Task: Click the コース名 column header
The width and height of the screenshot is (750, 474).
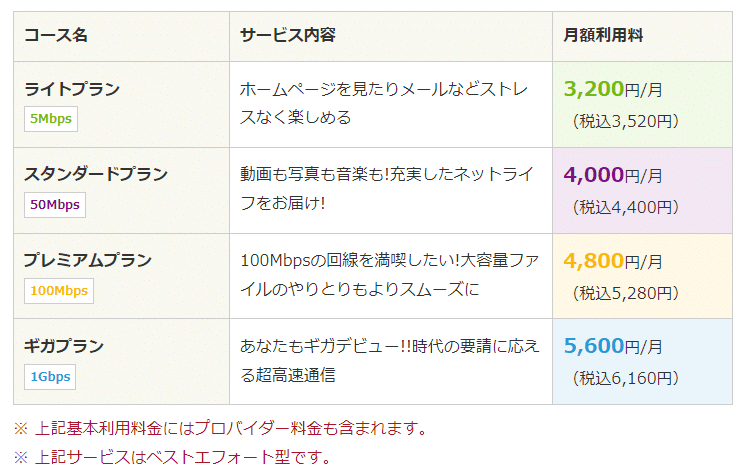Action: [x=56, y=35]
